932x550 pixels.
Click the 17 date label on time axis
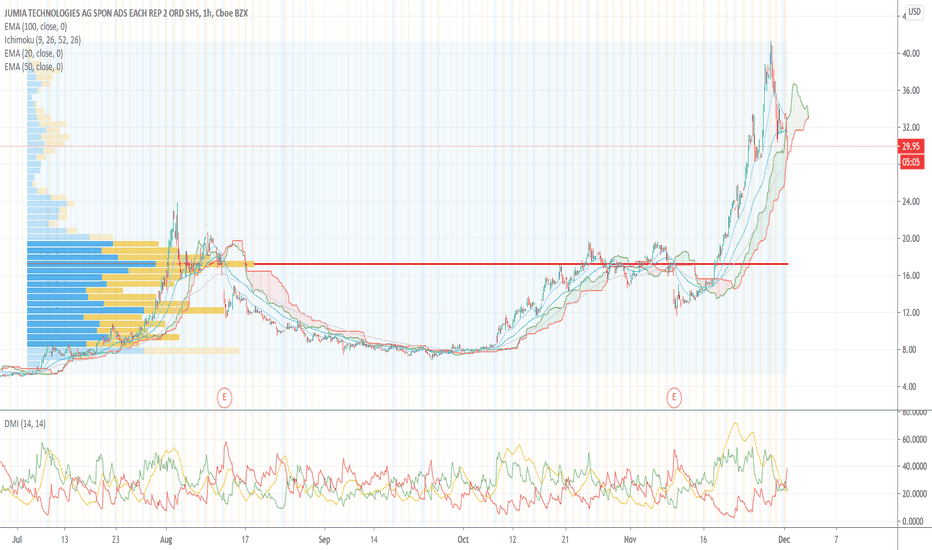click(245, 539)
